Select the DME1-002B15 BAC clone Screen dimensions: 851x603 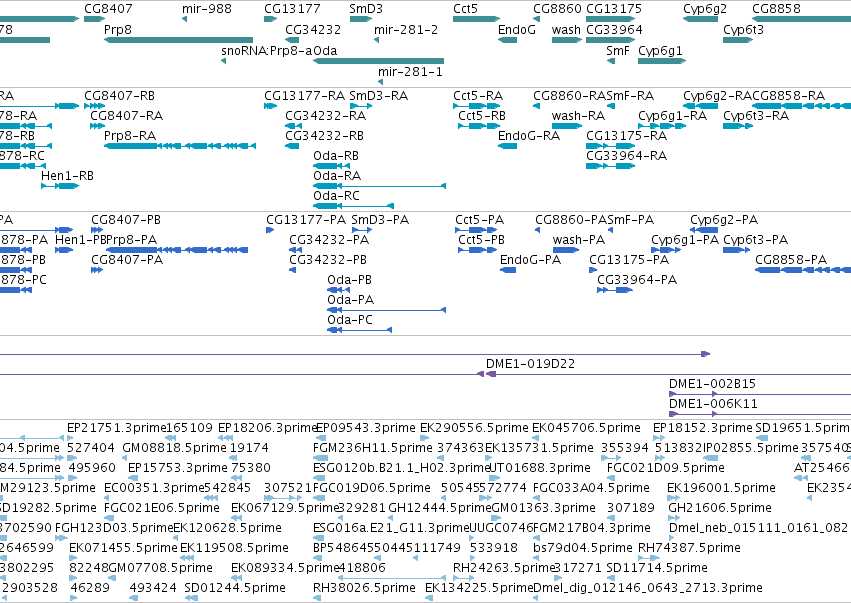pyautogui.click(x=712, y=384)
